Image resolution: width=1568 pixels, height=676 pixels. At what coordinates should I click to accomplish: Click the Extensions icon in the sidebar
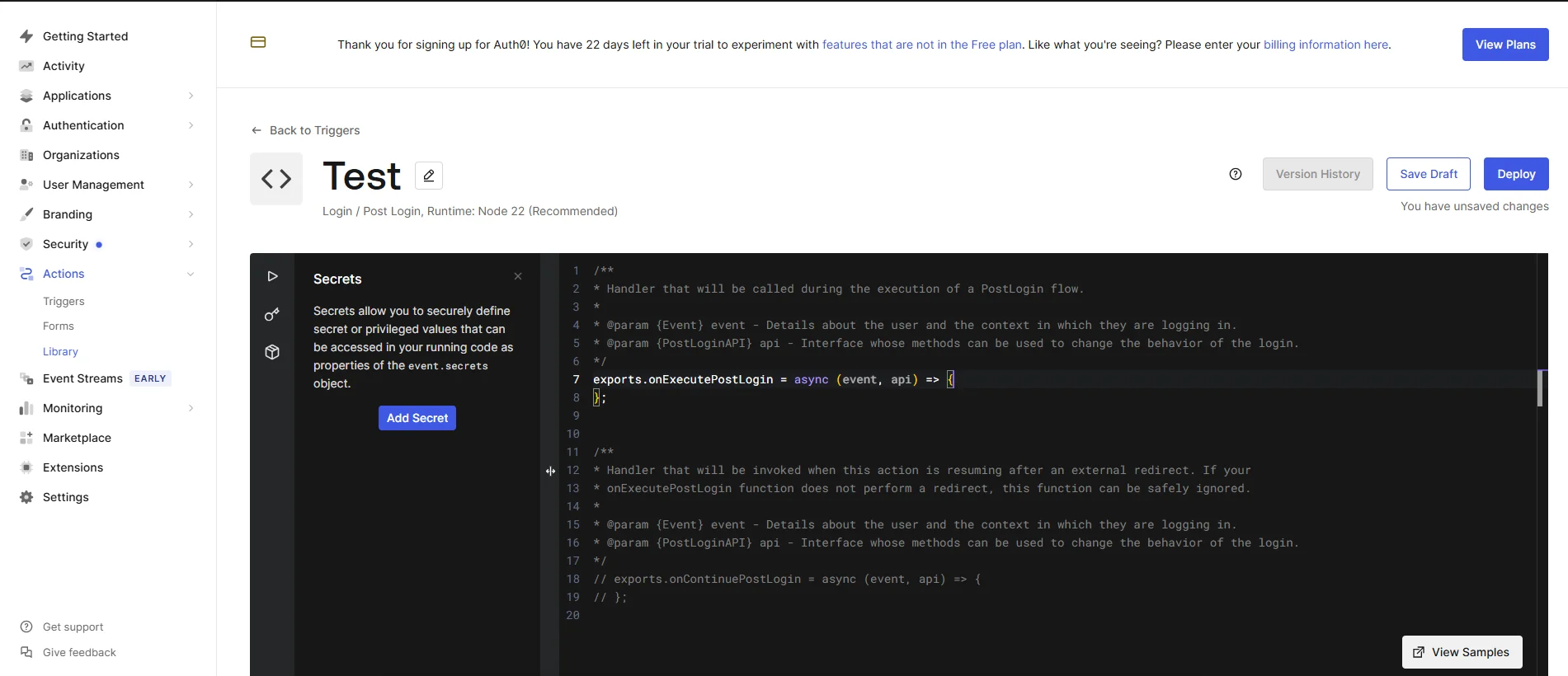[x=26, y=467]
